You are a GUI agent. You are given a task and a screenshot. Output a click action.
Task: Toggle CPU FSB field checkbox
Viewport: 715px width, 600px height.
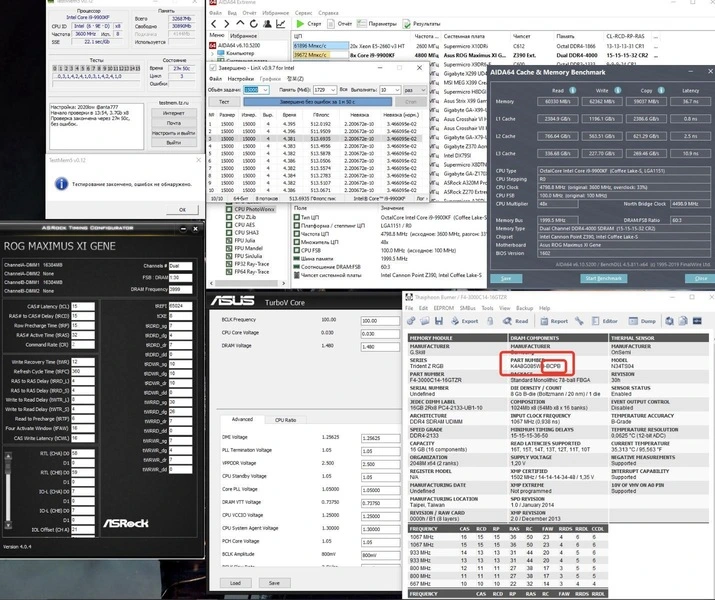(297, 250)
